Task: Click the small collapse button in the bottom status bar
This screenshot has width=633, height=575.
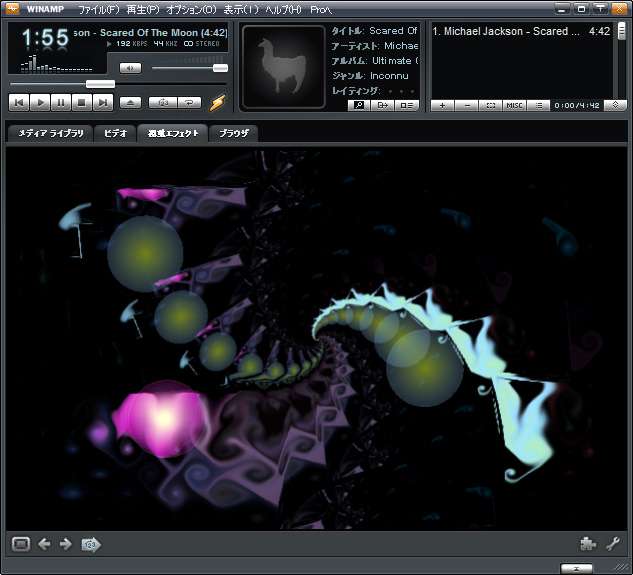Action: coord(576,569)
